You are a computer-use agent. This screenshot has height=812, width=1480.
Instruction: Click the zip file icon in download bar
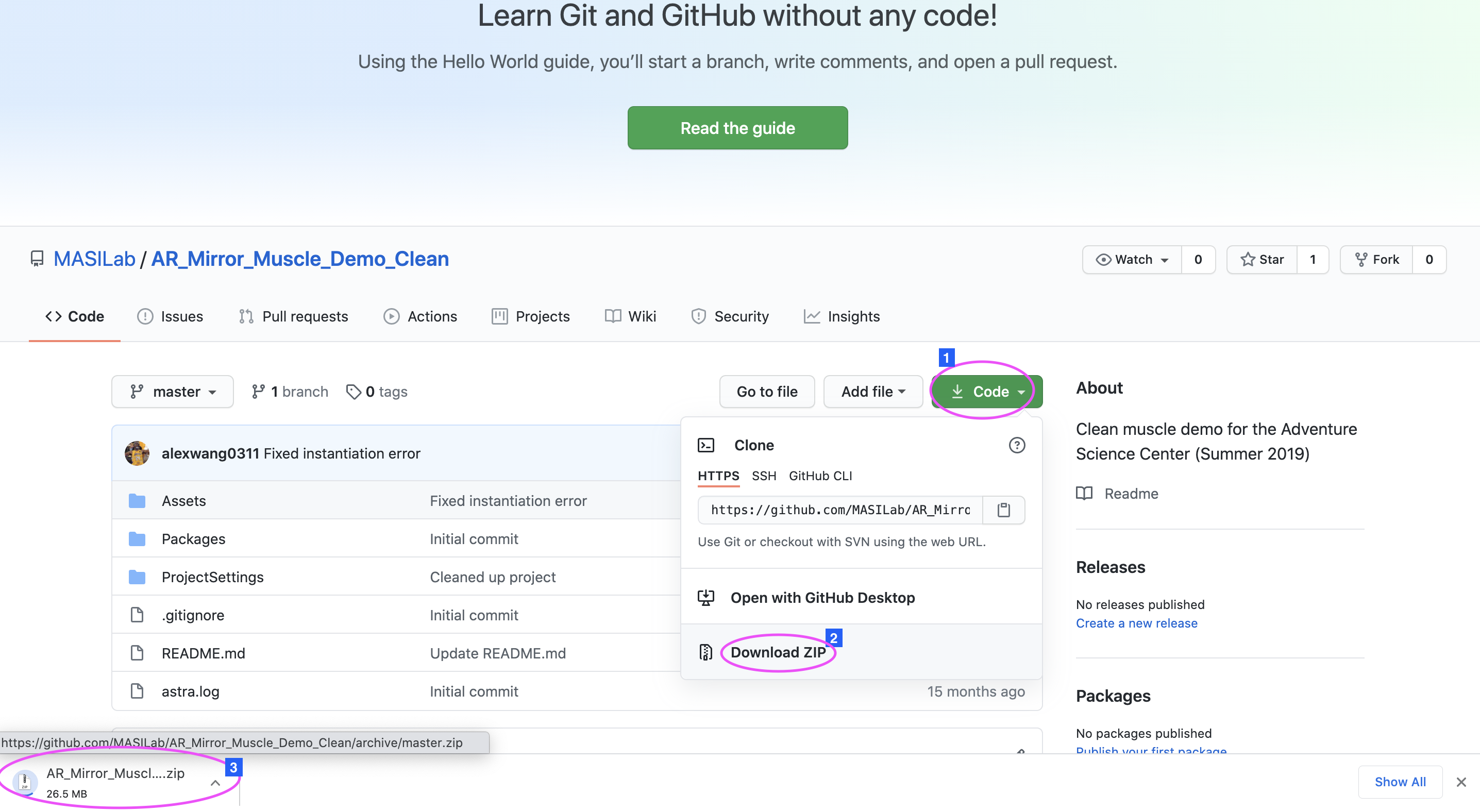[24, 782]
